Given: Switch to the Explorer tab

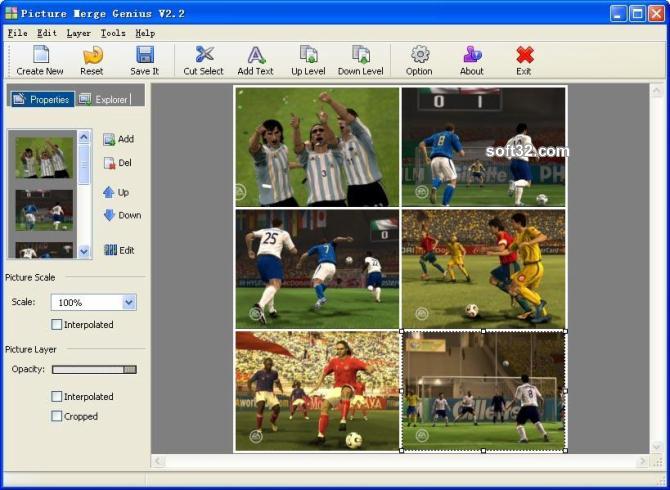Looking at the screenshot, I should click(104, 100).
